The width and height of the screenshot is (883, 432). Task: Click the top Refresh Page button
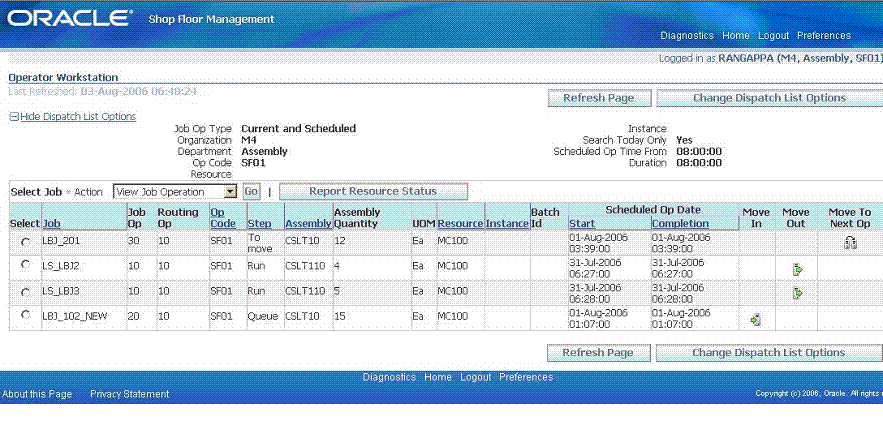599,98
